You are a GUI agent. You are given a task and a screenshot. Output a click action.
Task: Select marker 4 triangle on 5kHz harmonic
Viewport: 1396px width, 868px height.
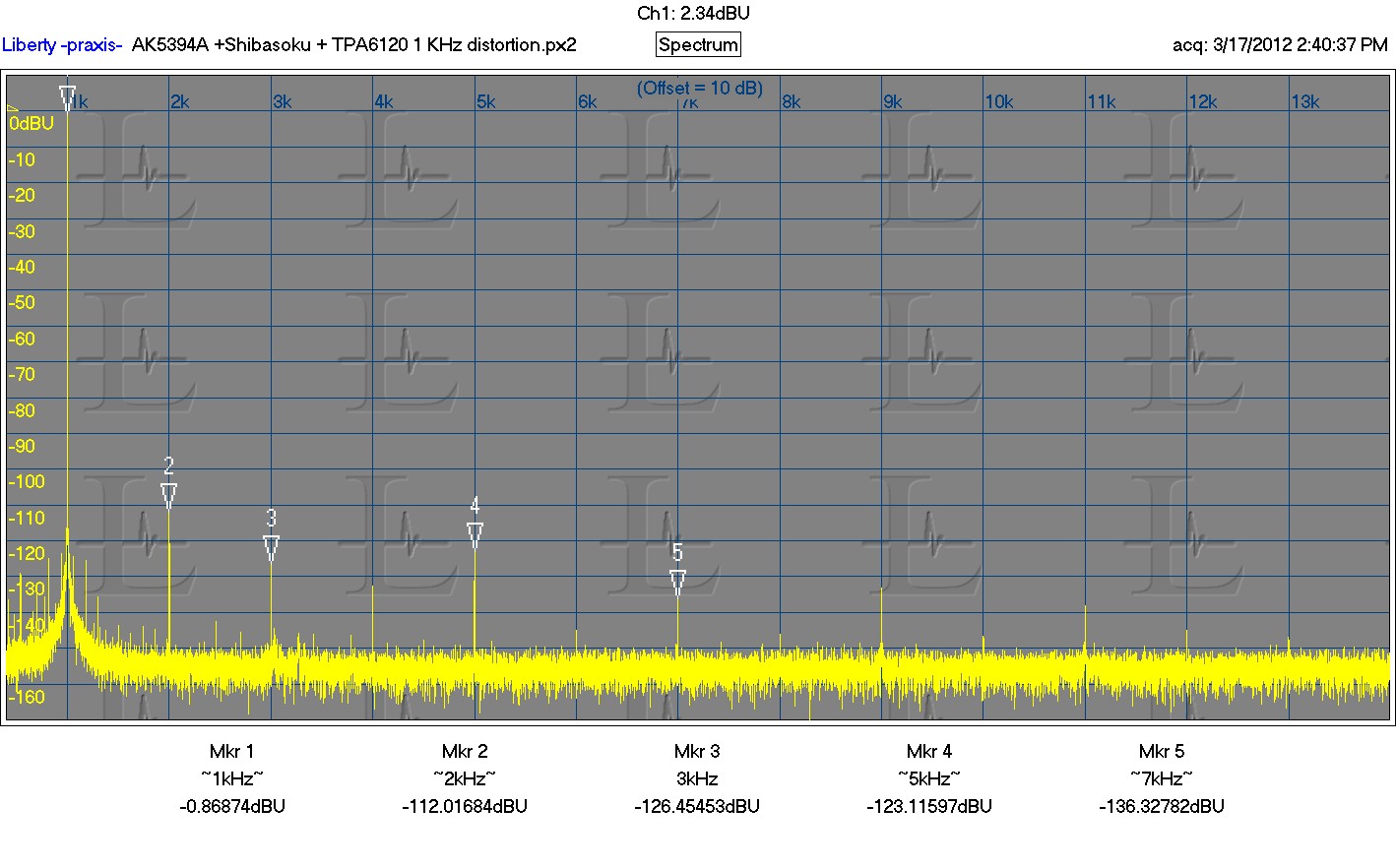pyautogui.click(x=476, y=534)
